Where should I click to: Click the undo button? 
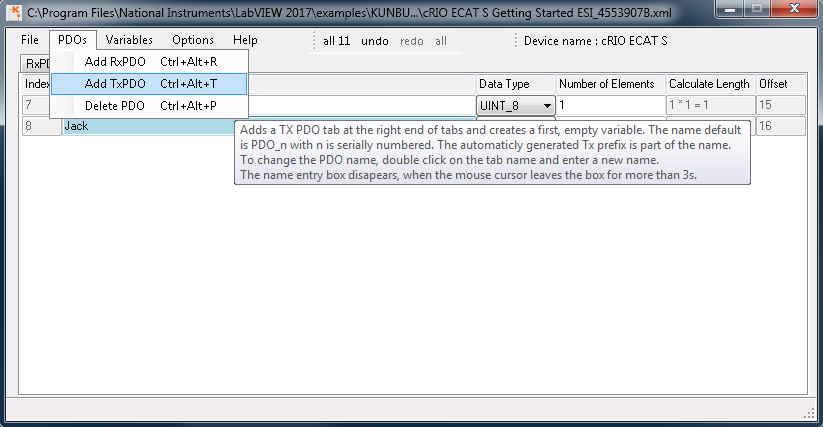click(x=375, y=41)
